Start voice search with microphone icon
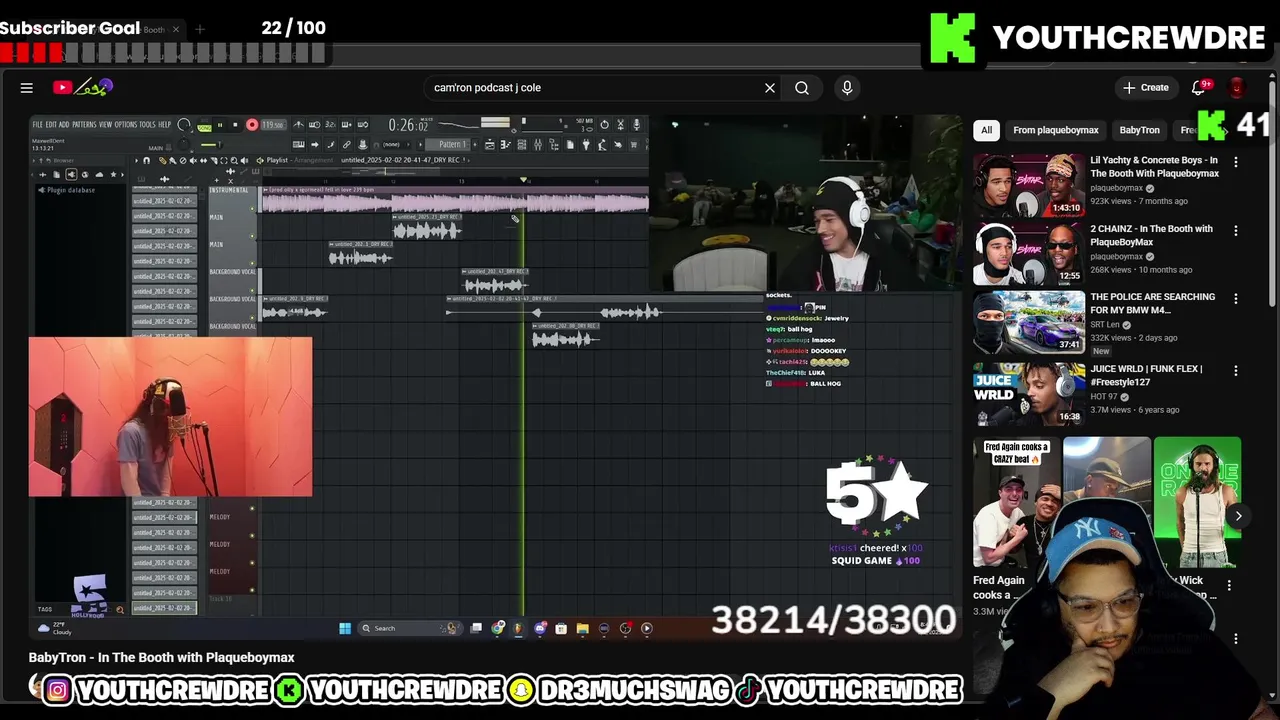Viewport: 1280px width, 720px height. 847,88
